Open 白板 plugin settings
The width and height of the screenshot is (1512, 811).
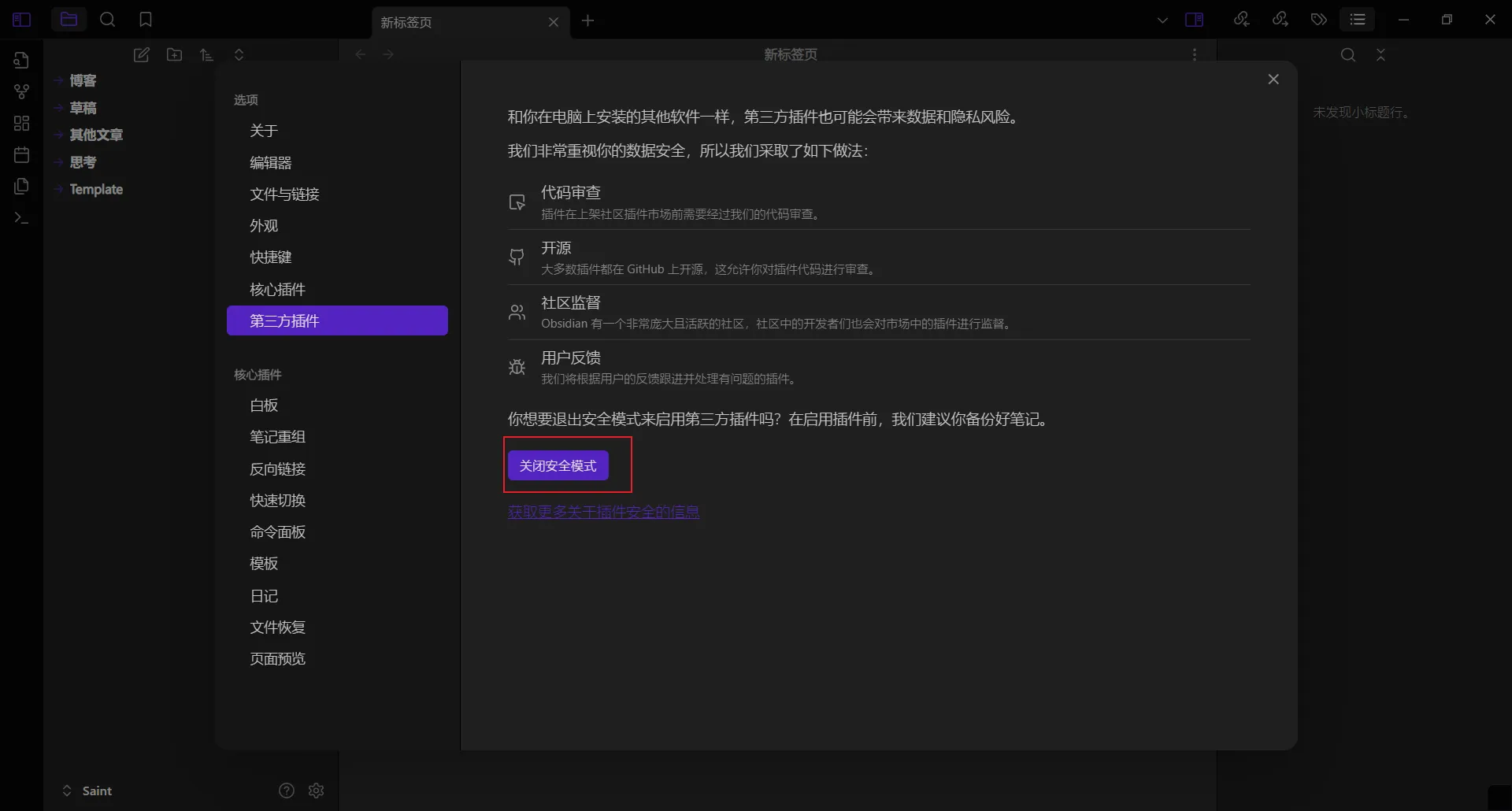pos(337,405)
